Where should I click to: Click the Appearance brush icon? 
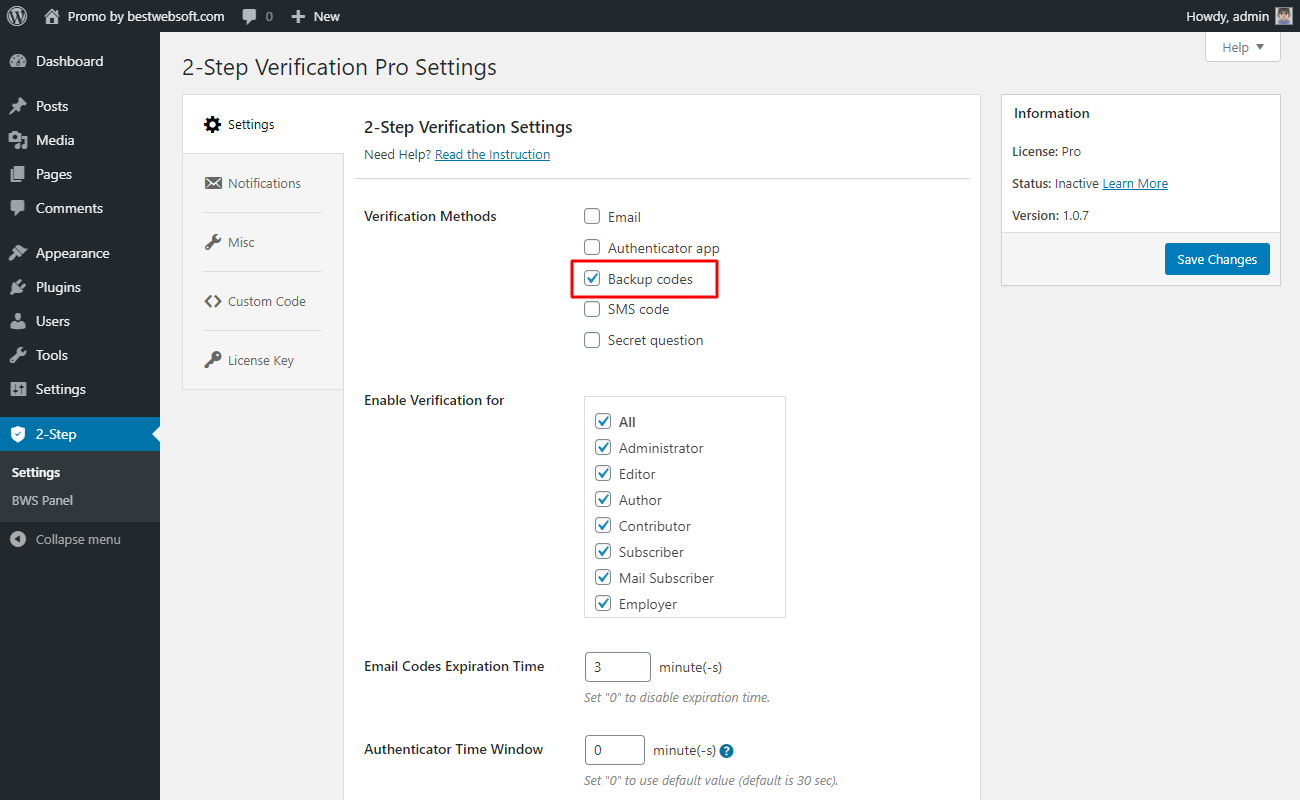(18, 253)
